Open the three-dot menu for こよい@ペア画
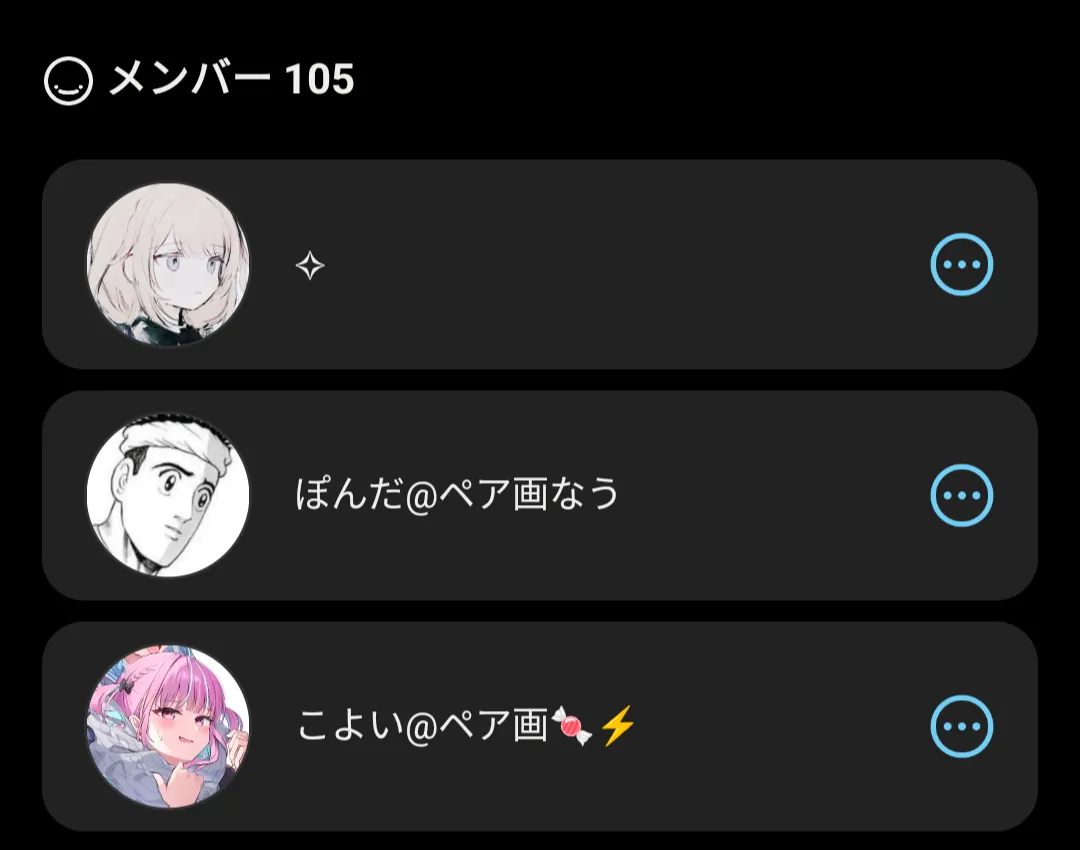Viewport: 1080px width, 850px height. click(962, 726)
